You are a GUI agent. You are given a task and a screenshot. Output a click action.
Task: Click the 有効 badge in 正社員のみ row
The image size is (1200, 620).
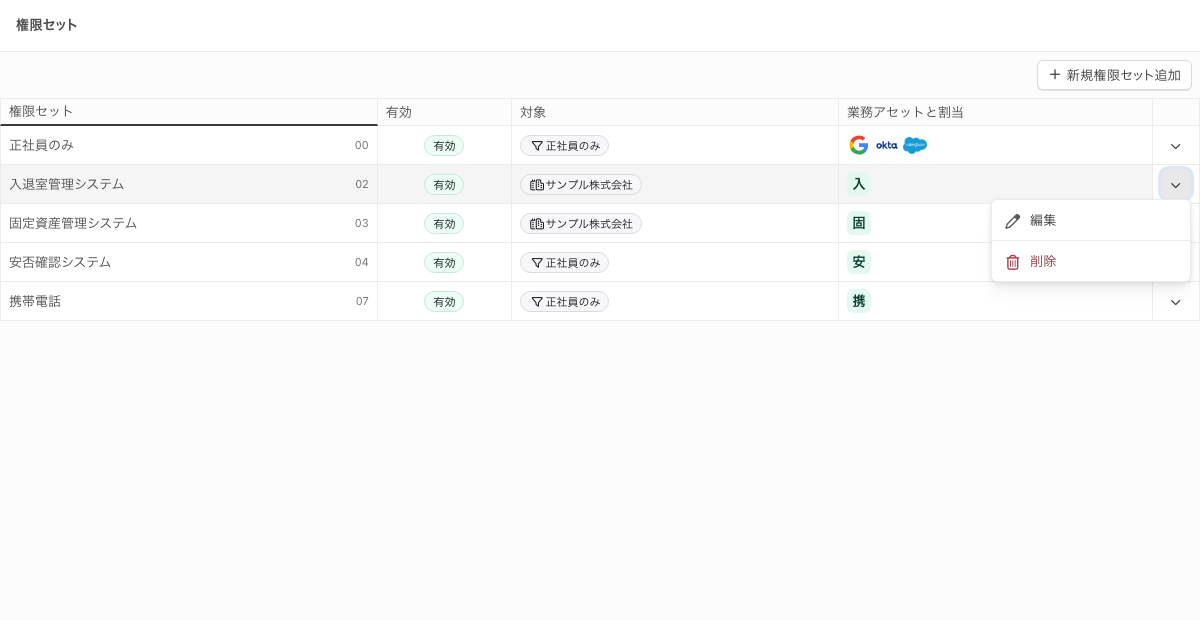(444, 146)
